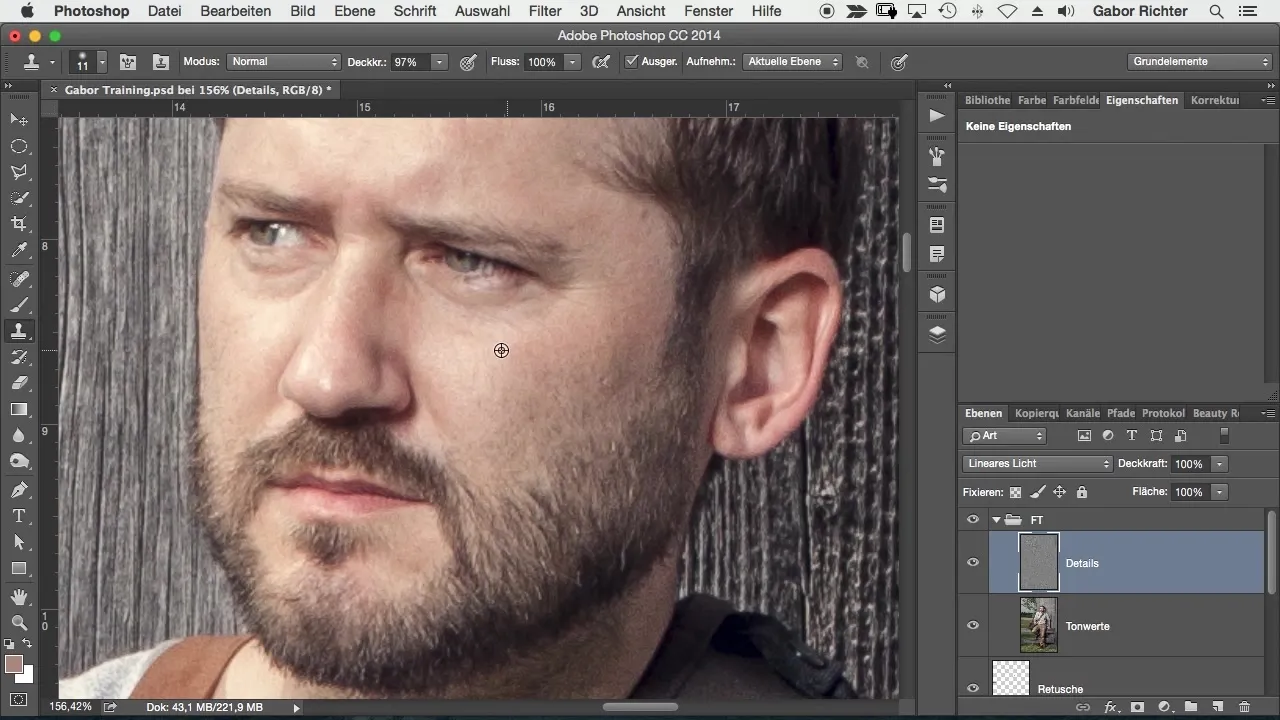Screen dimensions: 1280x720
Task: Select the Path Selection tool
Action: pos(19,542)
